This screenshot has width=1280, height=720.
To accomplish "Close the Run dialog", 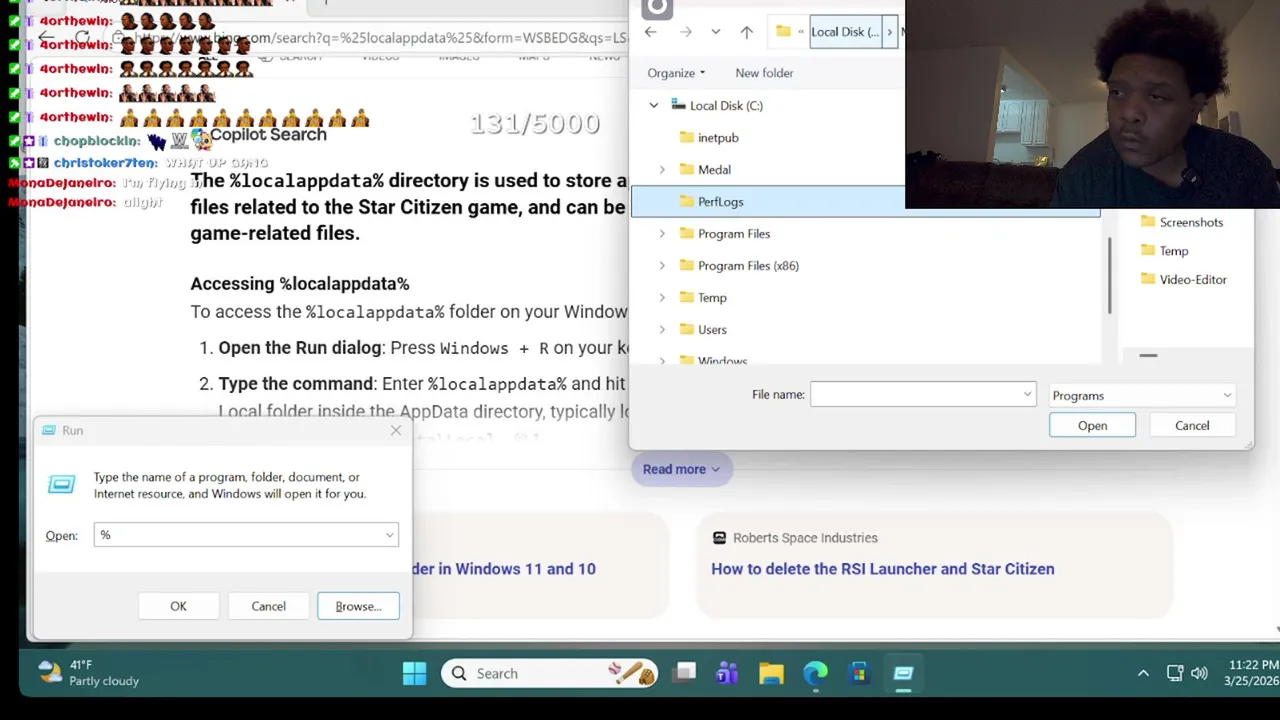I will [x=396, y=430].
